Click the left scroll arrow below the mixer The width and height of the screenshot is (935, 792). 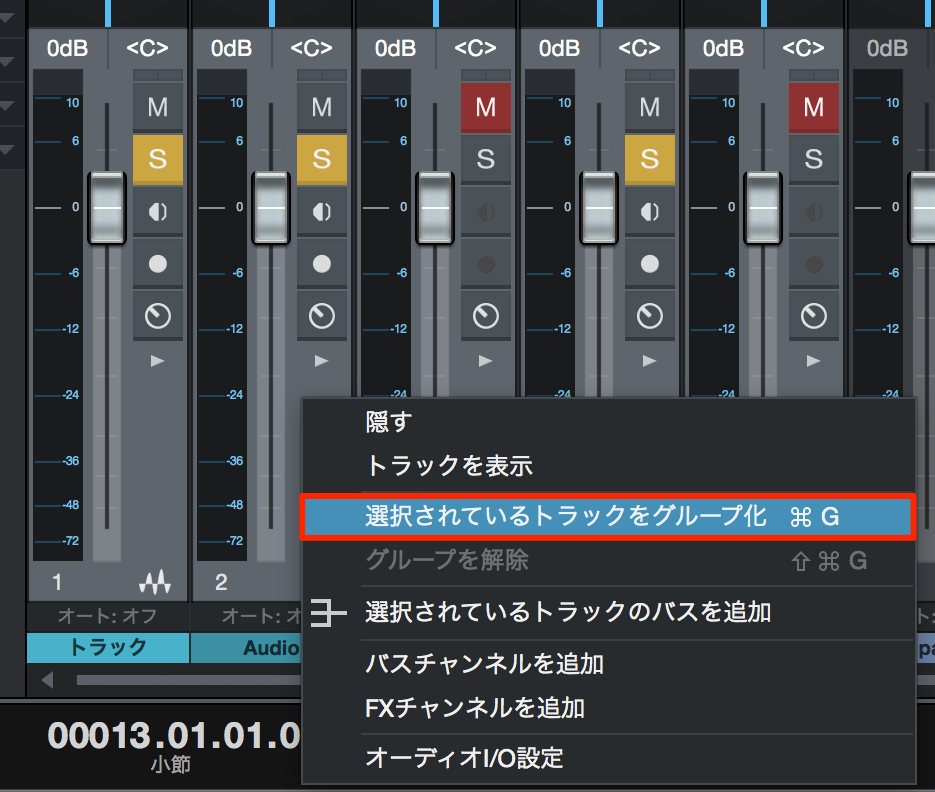tap(48, 679)
